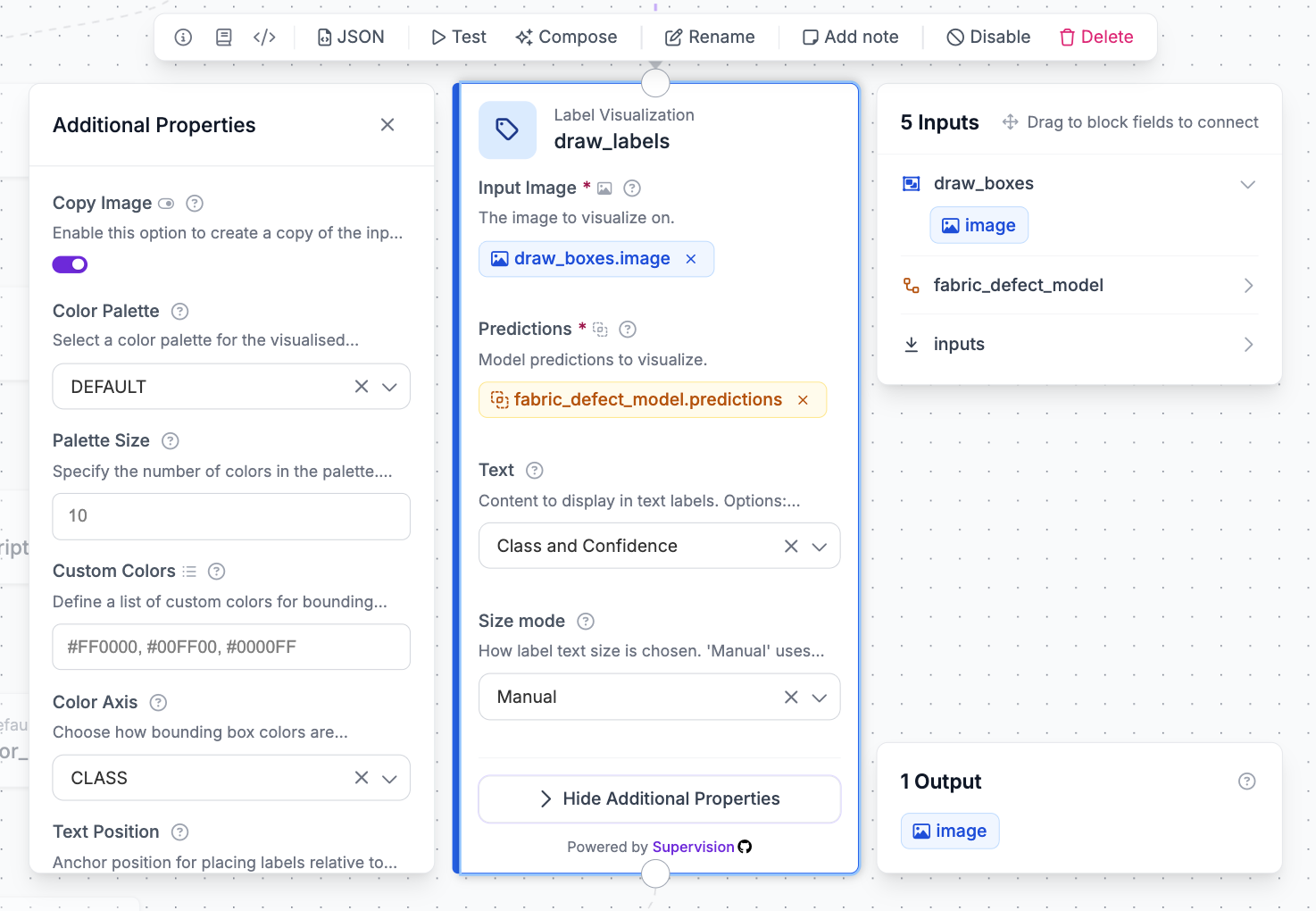The height and width of the screenshot is (911, 1316).
Task: Click Compose in the toolbar
Action: point(566,38)
